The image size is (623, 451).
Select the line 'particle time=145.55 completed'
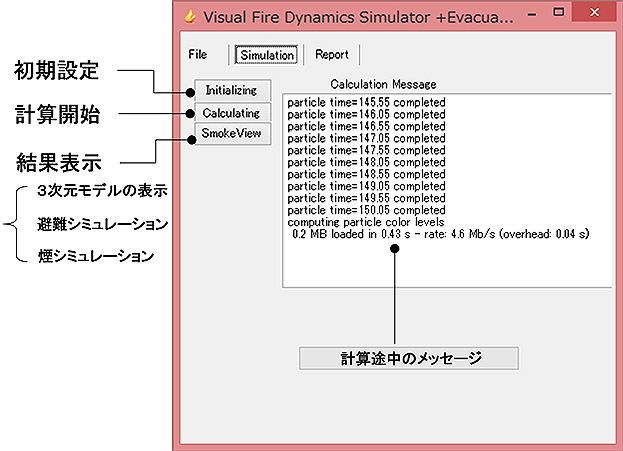pyautogui.click(x=366, y=103)
